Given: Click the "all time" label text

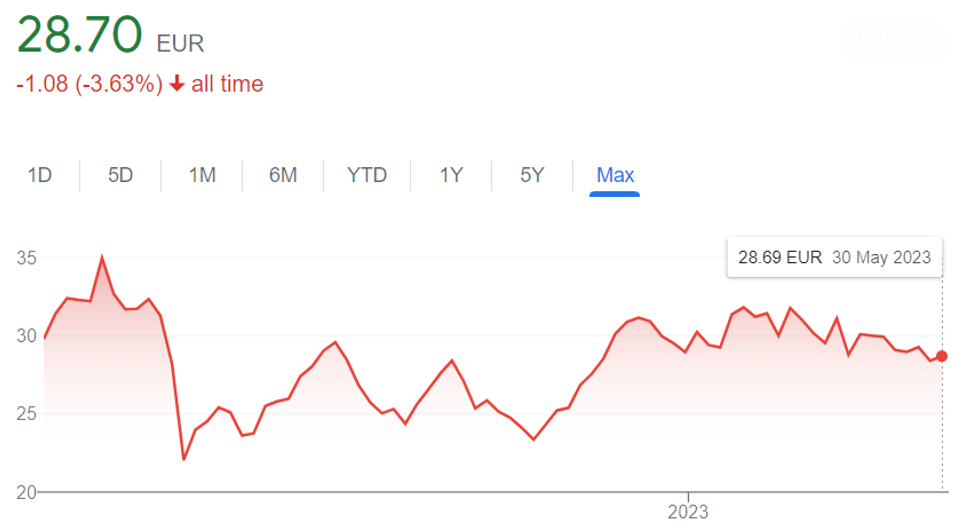Looking at the screenshot, I should coord(227,84).
